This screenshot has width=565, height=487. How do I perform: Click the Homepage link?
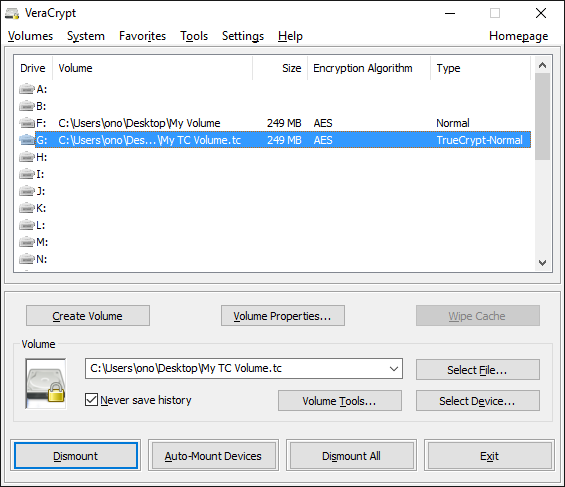(x=519, y=36)
